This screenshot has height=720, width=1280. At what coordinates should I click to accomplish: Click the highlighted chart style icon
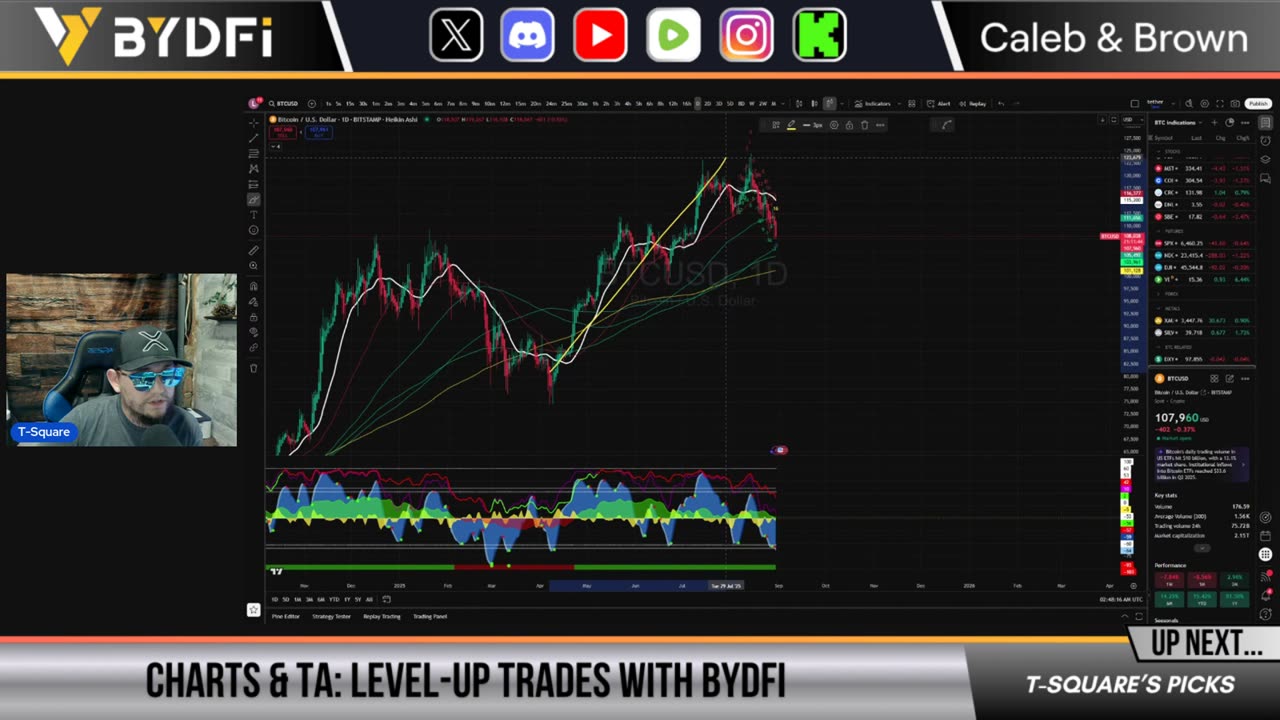830,103
